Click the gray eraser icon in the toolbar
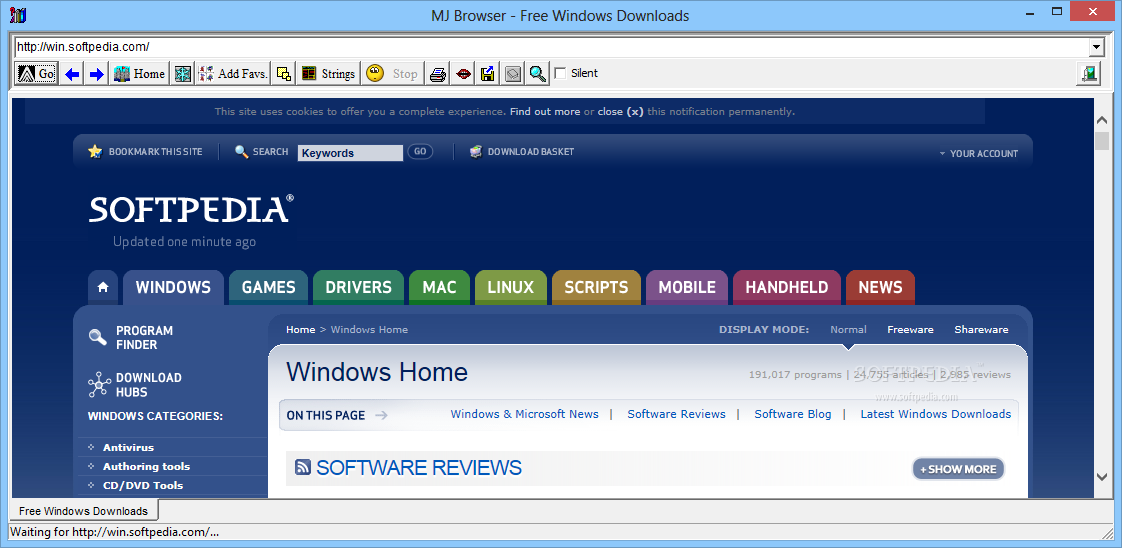Image resolution: width=1122 pixels, height=548 pixels. (x=512, y=74)
